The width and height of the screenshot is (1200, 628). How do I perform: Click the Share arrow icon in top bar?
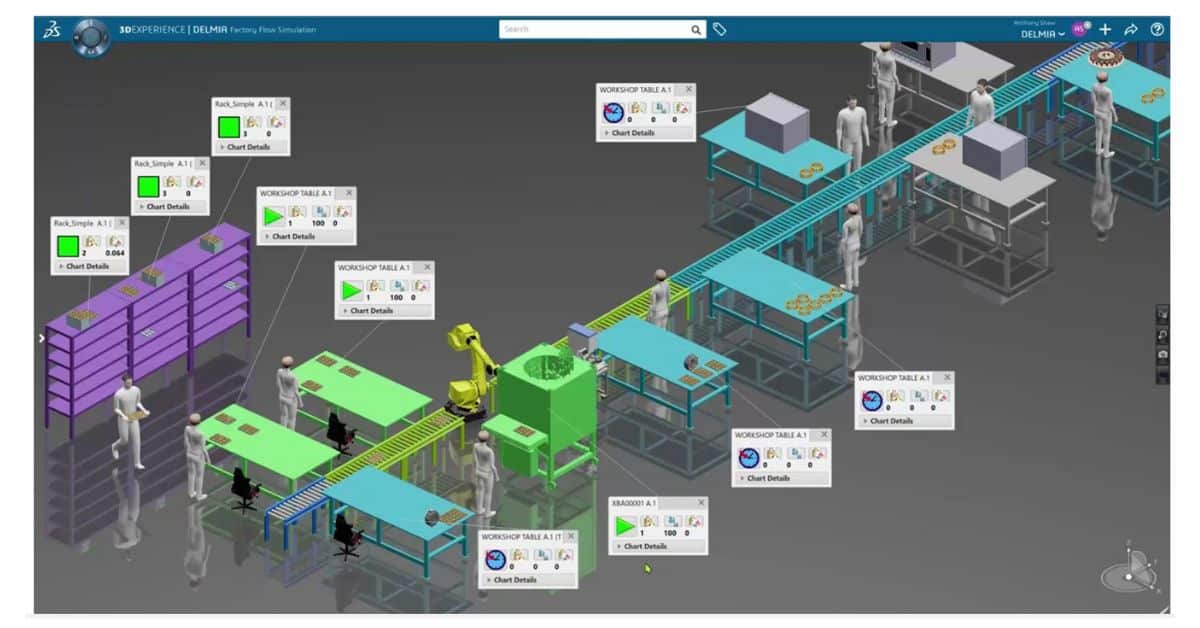click(x=1130, y=31)
